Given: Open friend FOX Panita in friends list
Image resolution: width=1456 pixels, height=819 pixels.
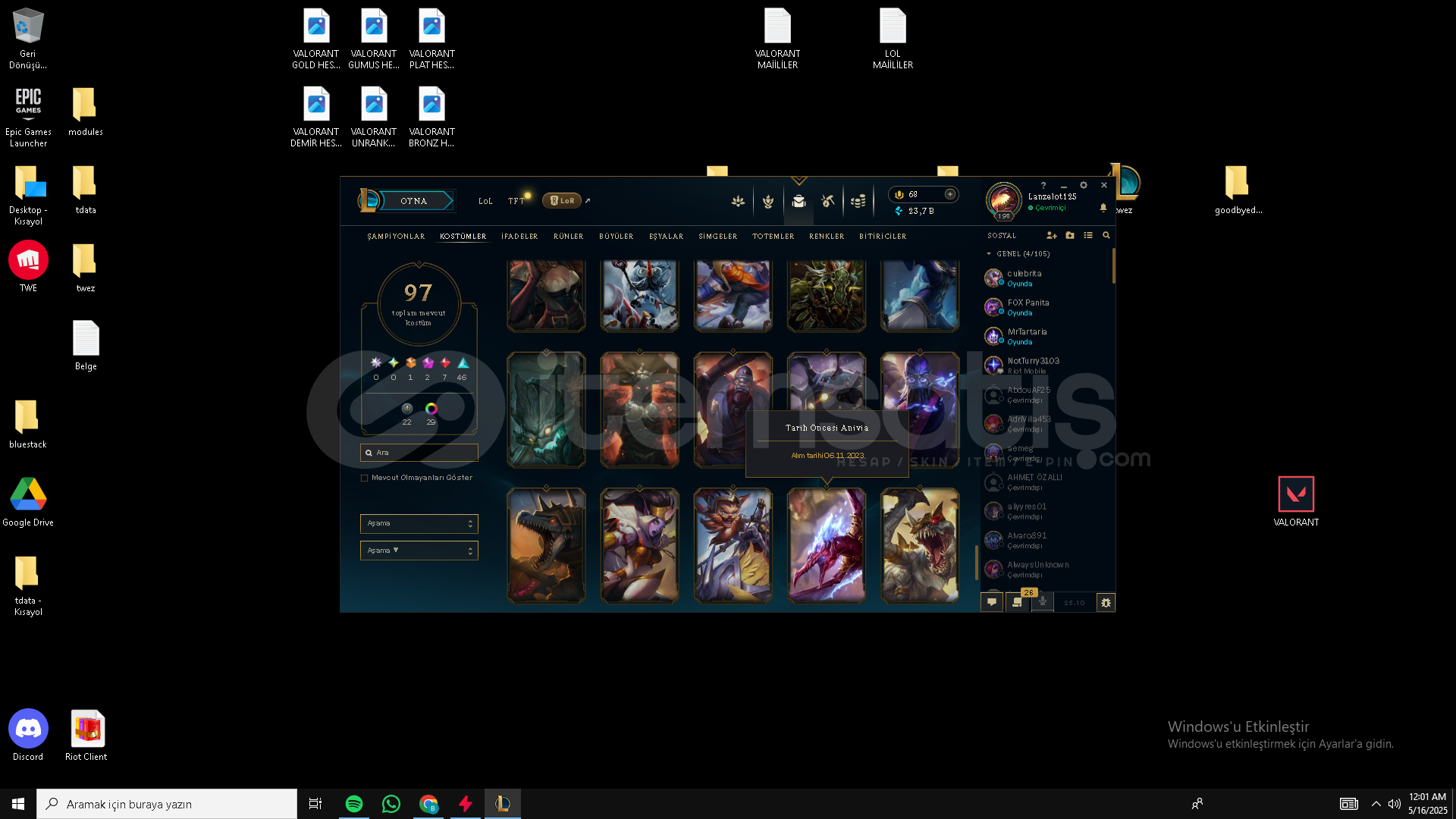Looking at the screenshot, I should click(x=1046, y=307).
